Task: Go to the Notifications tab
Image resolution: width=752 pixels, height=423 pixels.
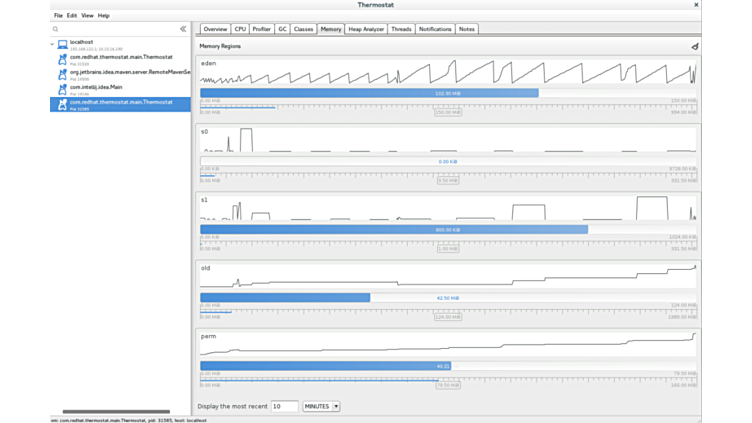Action: pyautogui.click(x=435, y=29)
